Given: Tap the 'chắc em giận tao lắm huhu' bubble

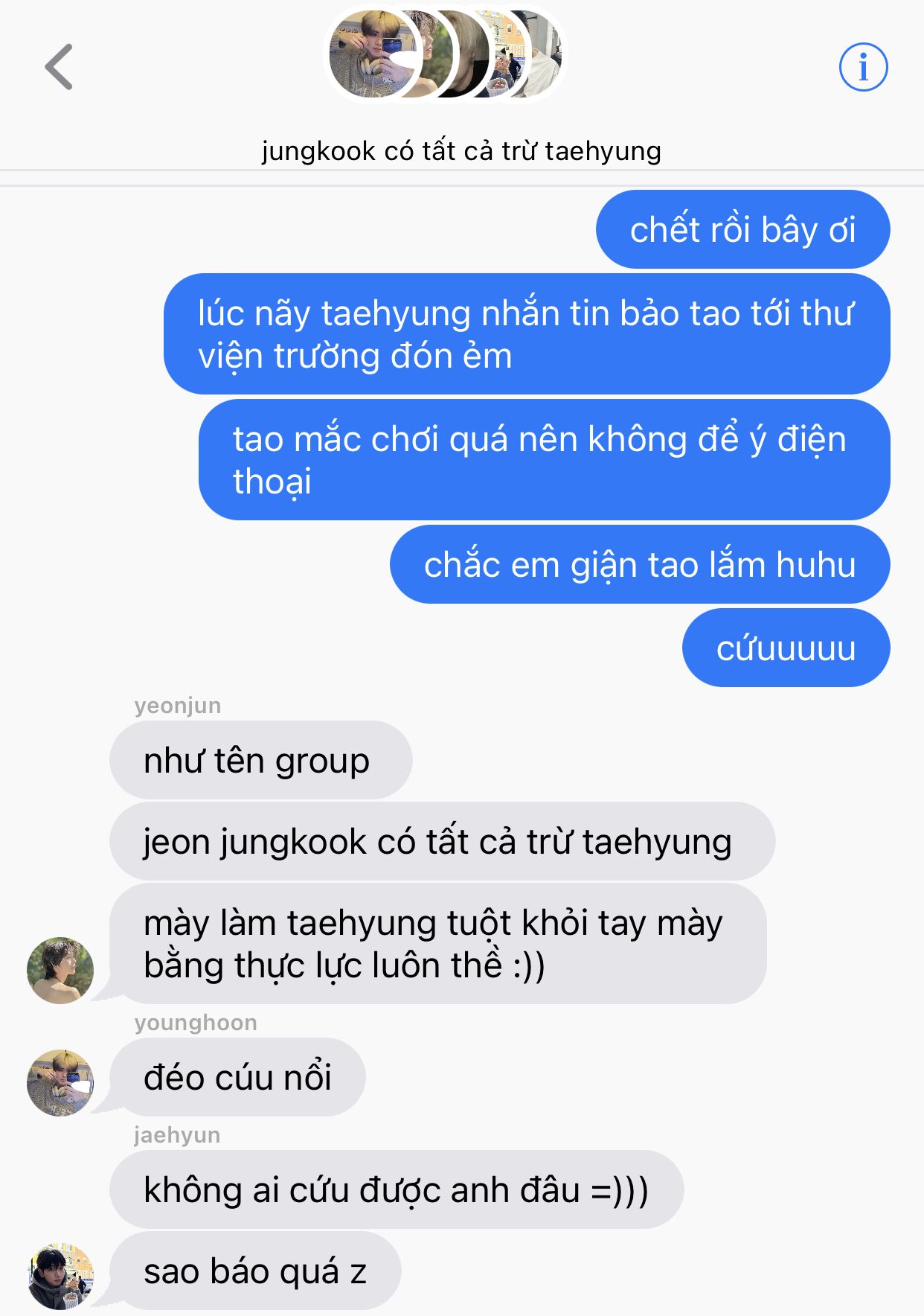Looking at the screenshot, I should click(x=640, y=564).
